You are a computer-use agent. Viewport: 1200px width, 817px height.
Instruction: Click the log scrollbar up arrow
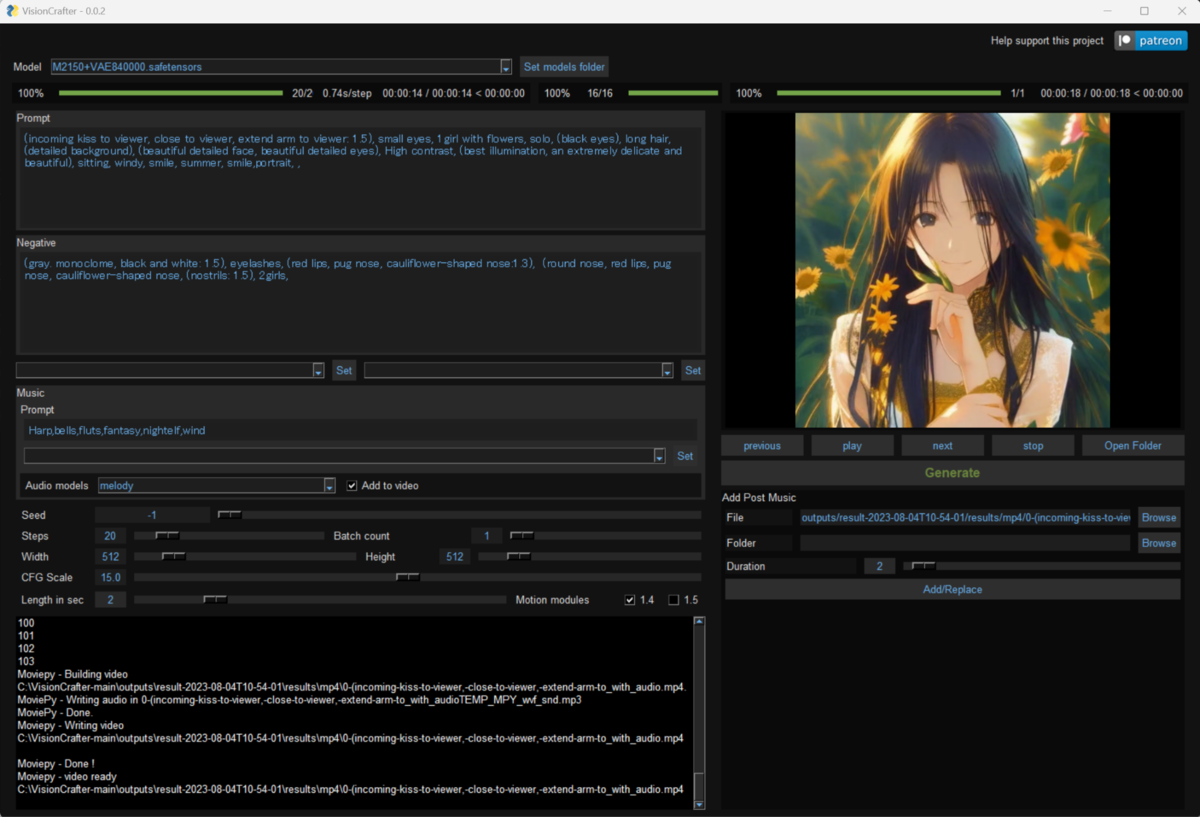point(699,621)
